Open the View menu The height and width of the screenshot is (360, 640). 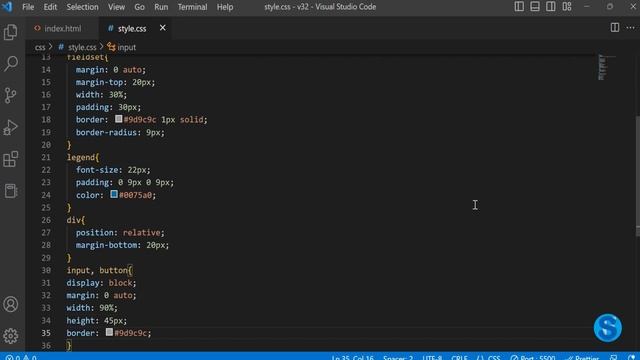(116, 7)
